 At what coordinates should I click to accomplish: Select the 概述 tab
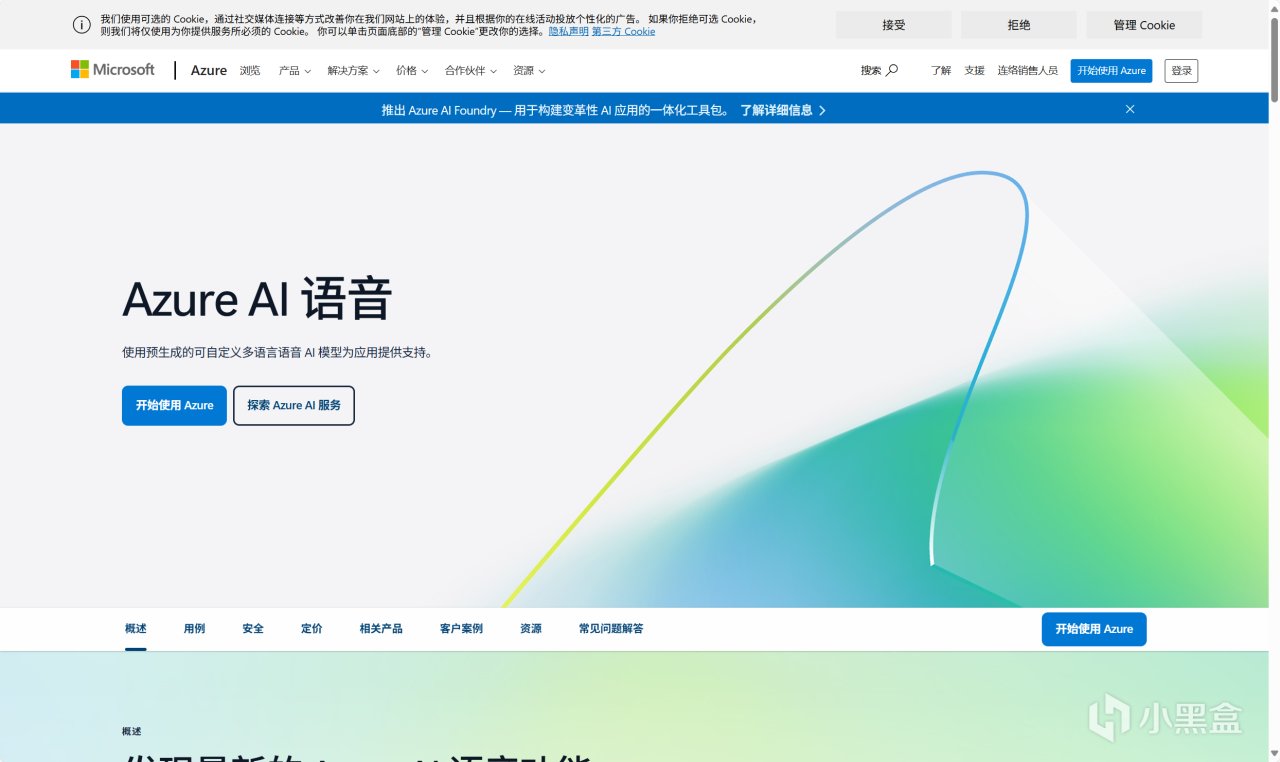(136, 628)
